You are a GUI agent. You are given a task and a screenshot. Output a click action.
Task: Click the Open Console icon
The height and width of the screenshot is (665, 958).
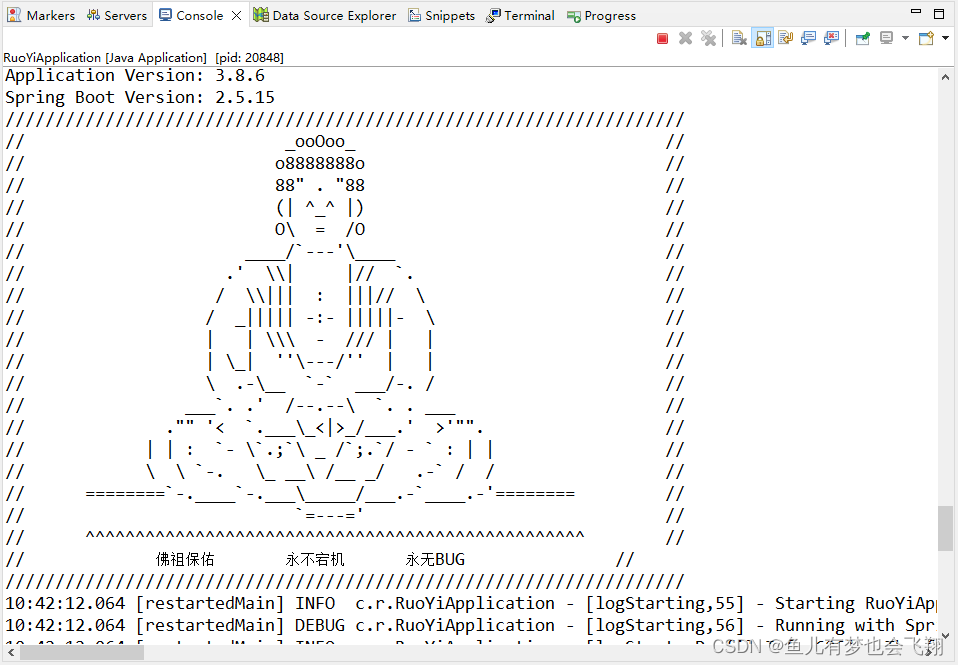click(926, 39)
